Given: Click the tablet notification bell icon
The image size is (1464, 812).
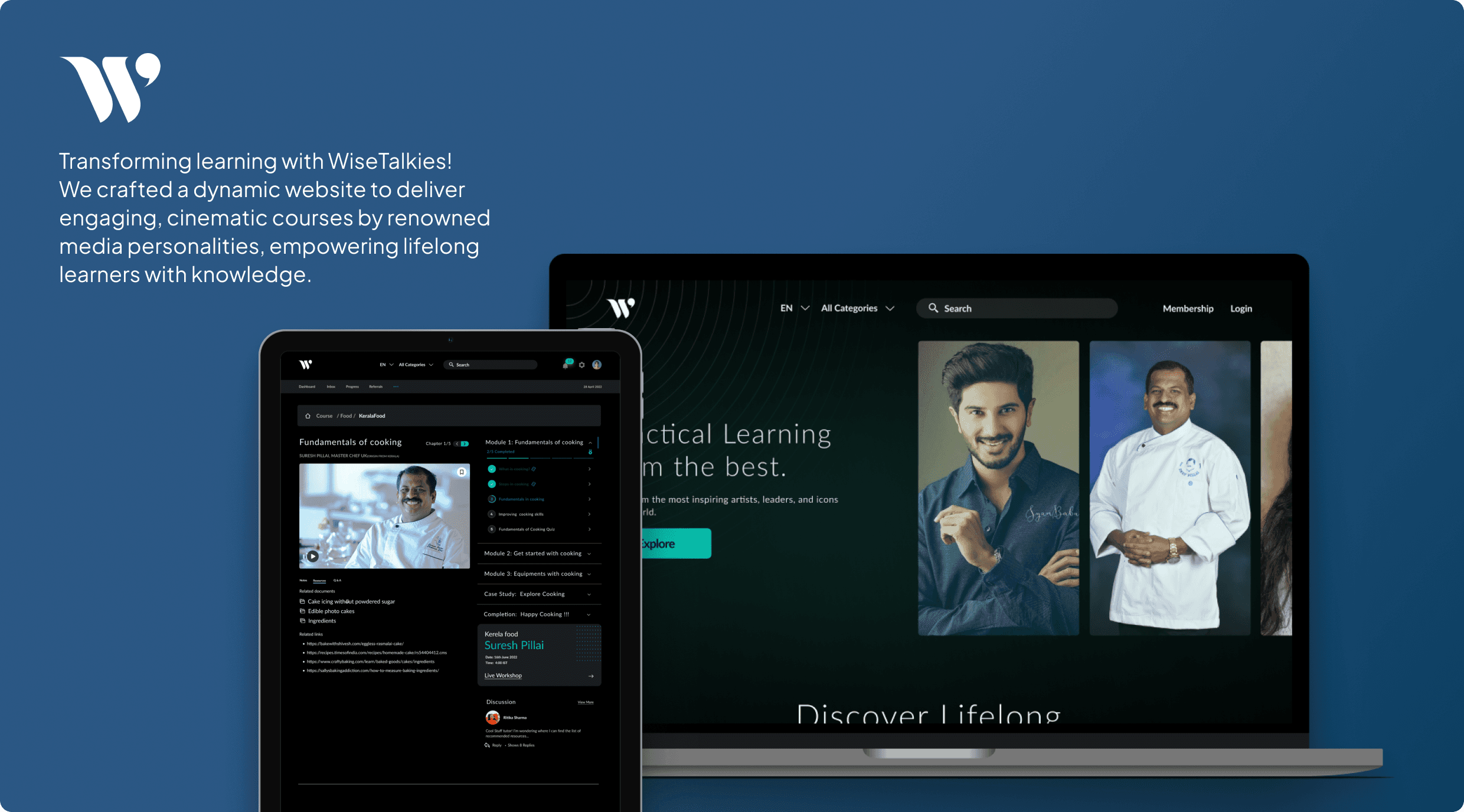Looking at the screenshot, I should tap(566, 365).
